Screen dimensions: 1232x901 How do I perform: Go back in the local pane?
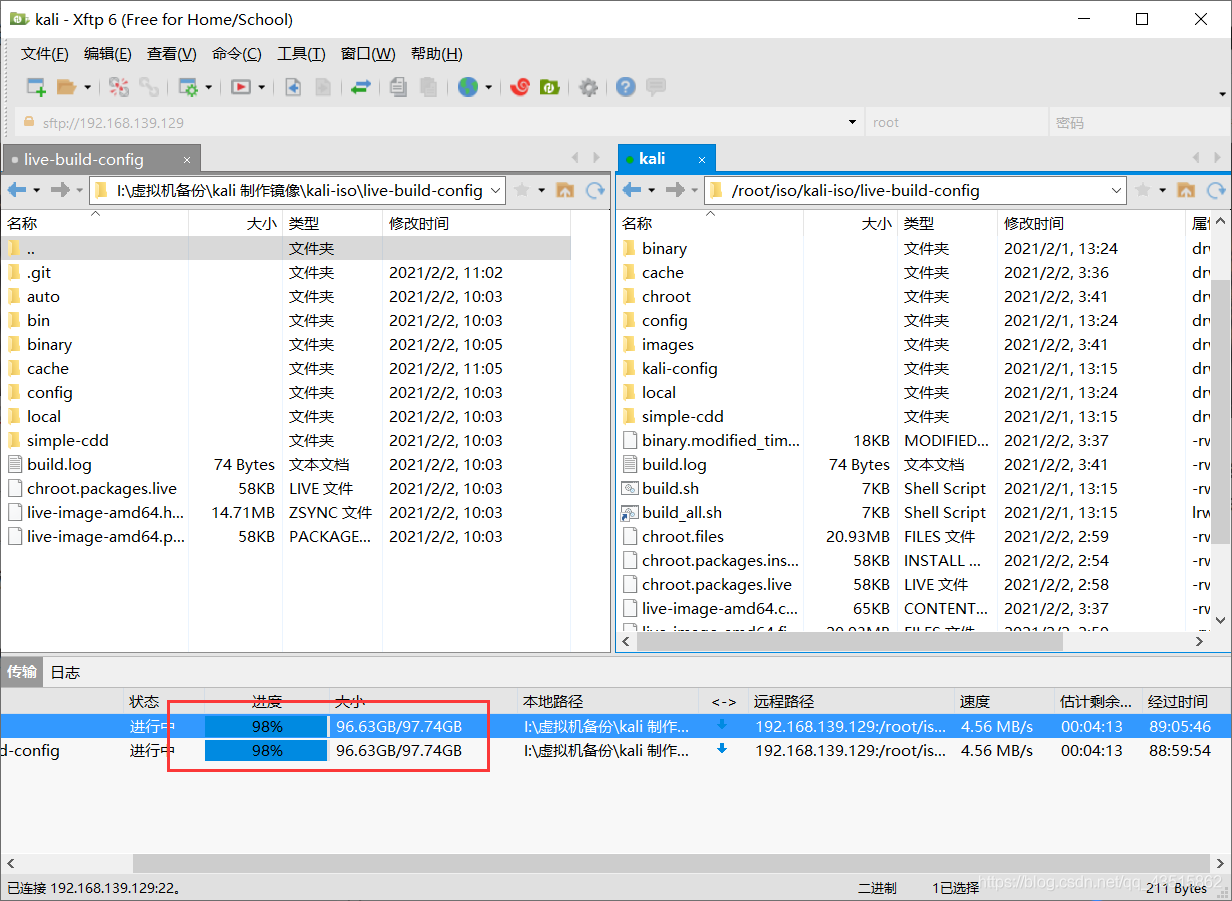click(x=17, y=190)
